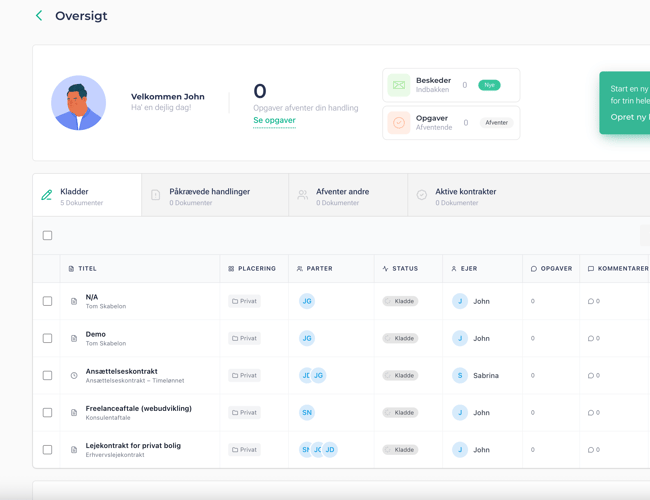
Task: Toggle the select-all checkbox above the table
Action: point(47,235)
